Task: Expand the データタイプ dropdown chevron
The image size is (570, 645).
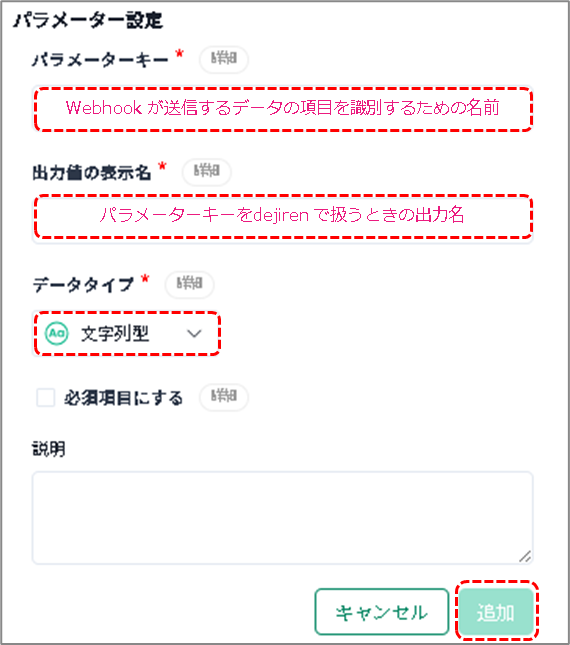Action: (x=194, y=333)
